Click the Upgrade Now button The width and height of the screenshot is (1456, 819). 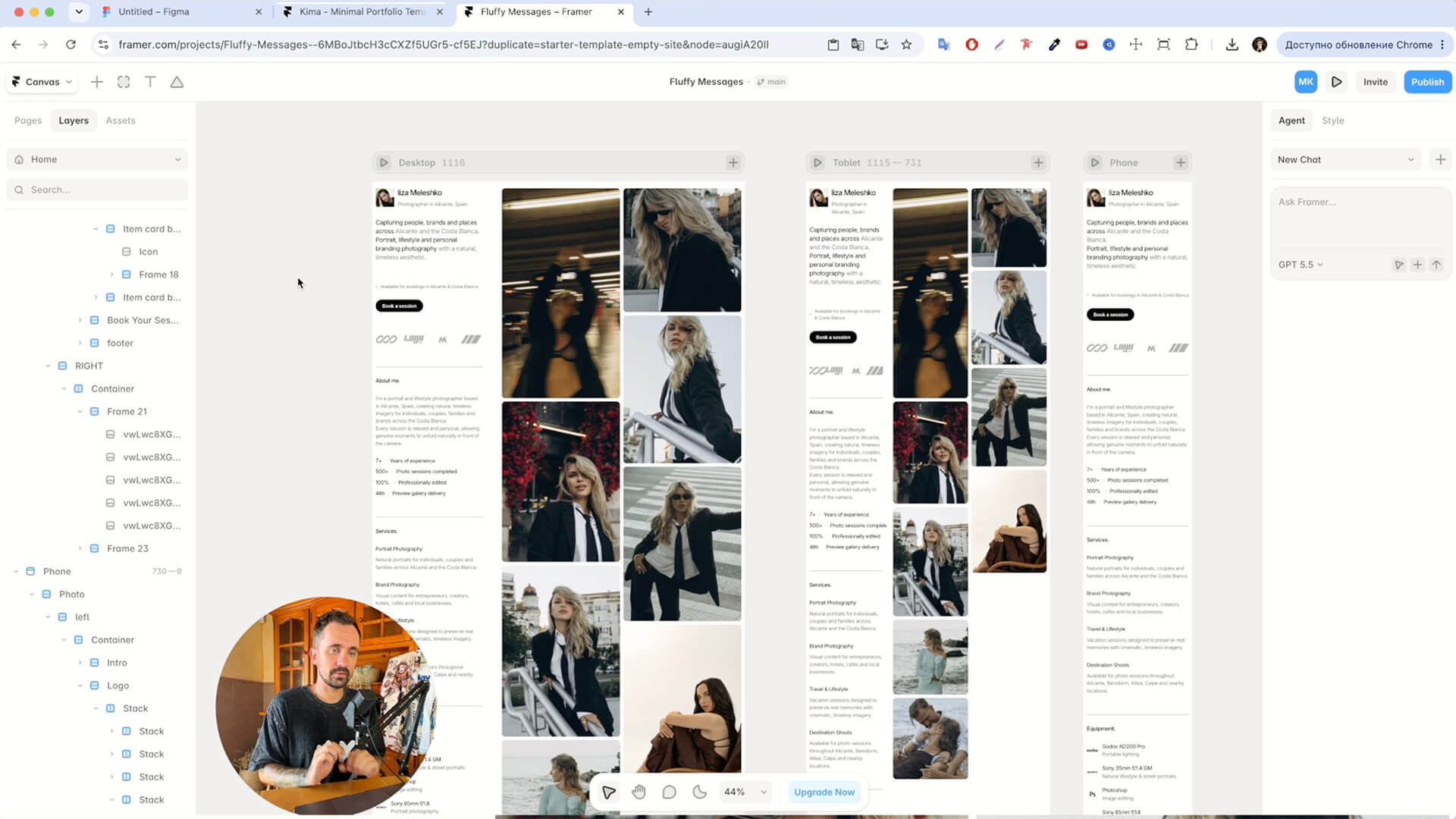[824, 792]
